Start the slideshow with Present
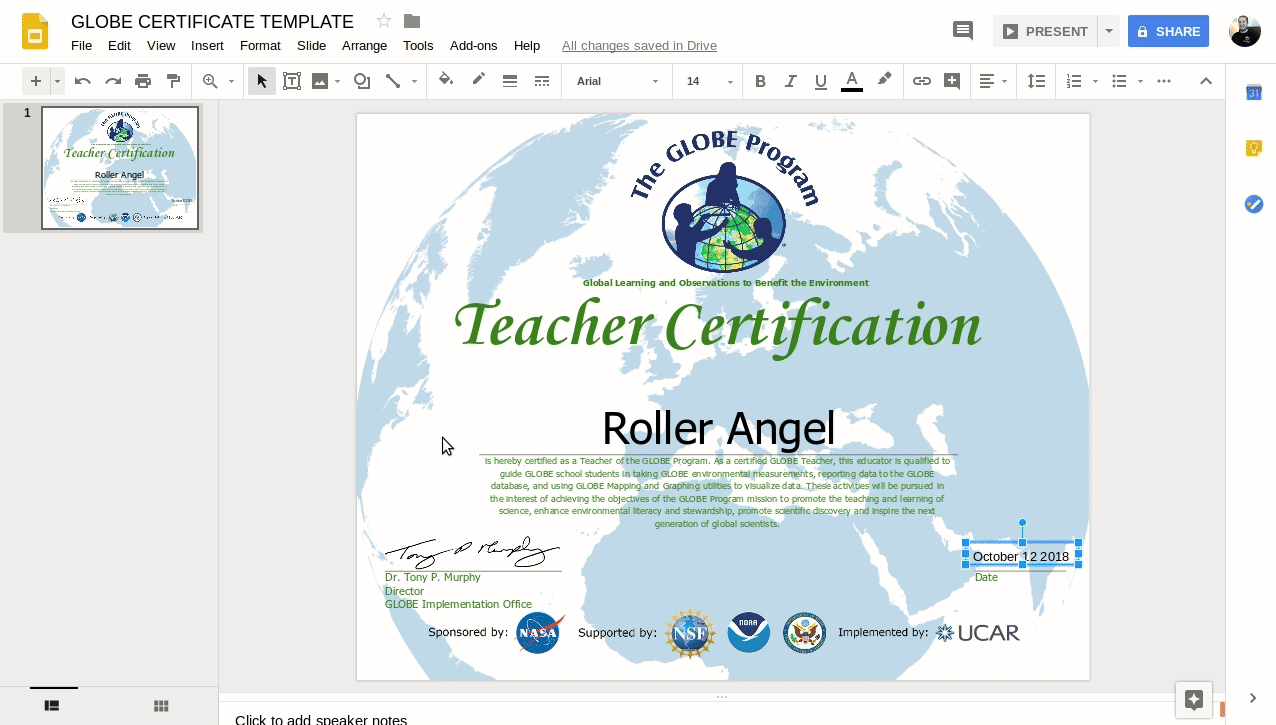The width and height of the screenshot is (1276, 725). coord(1045,31)
